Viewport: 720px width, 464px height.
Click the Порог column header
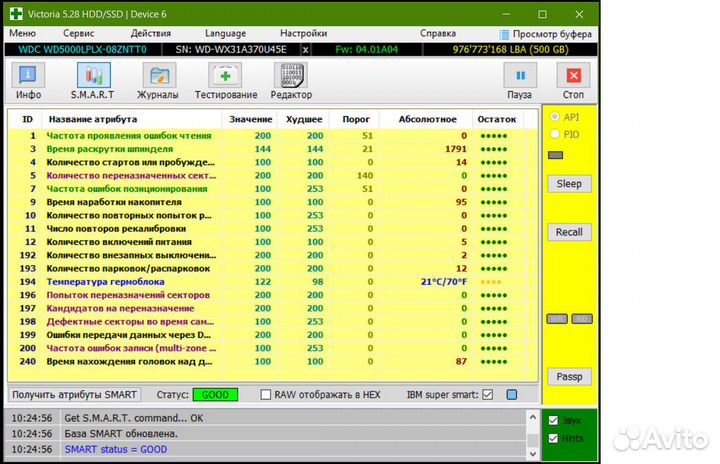pos(356,119)
